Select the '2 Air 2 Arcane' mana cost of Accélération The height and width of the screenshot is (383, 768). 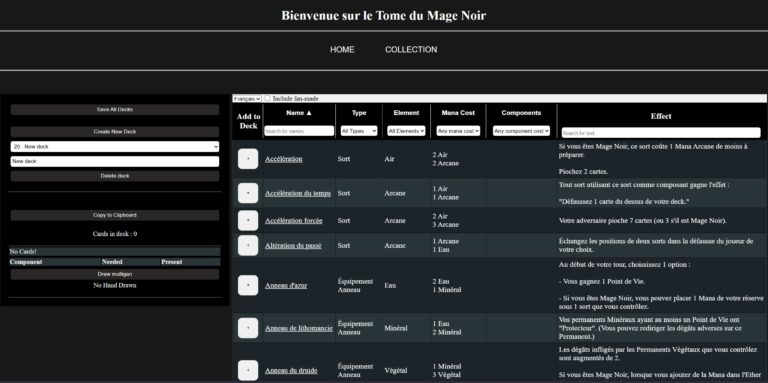(446, 159)
